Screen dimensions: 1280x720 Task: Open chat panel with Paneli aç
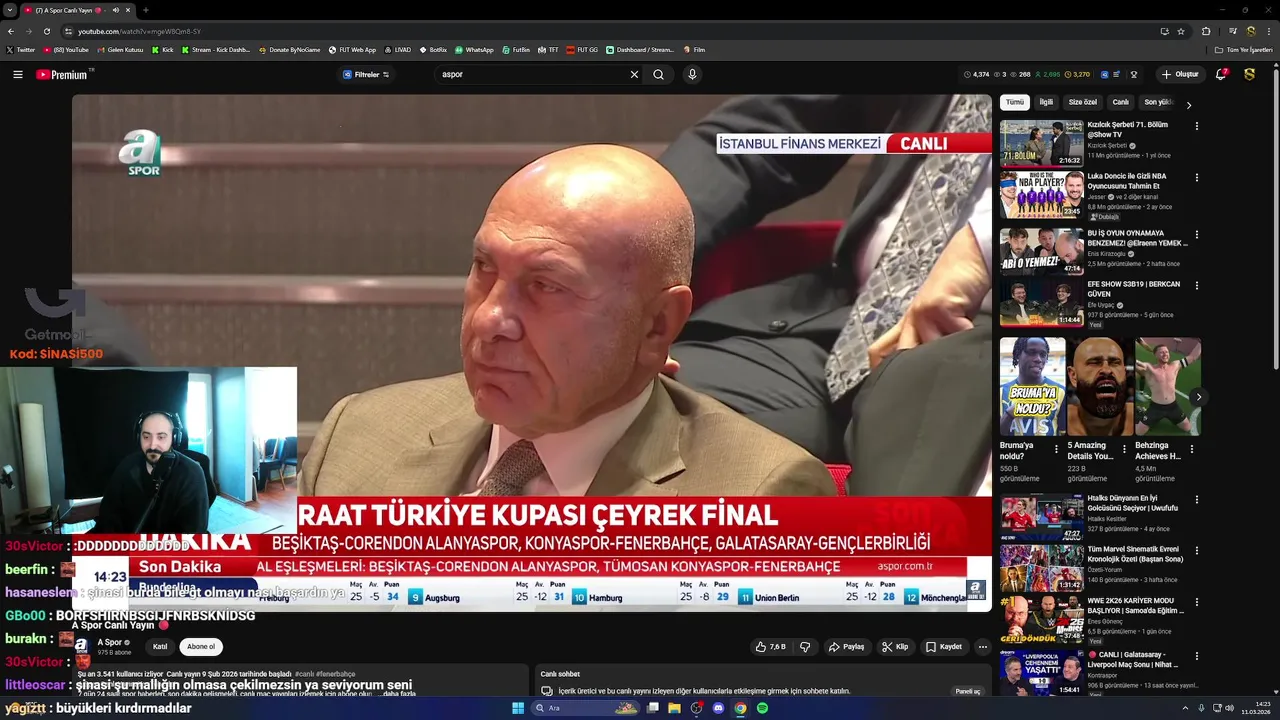tap(968, 691)
